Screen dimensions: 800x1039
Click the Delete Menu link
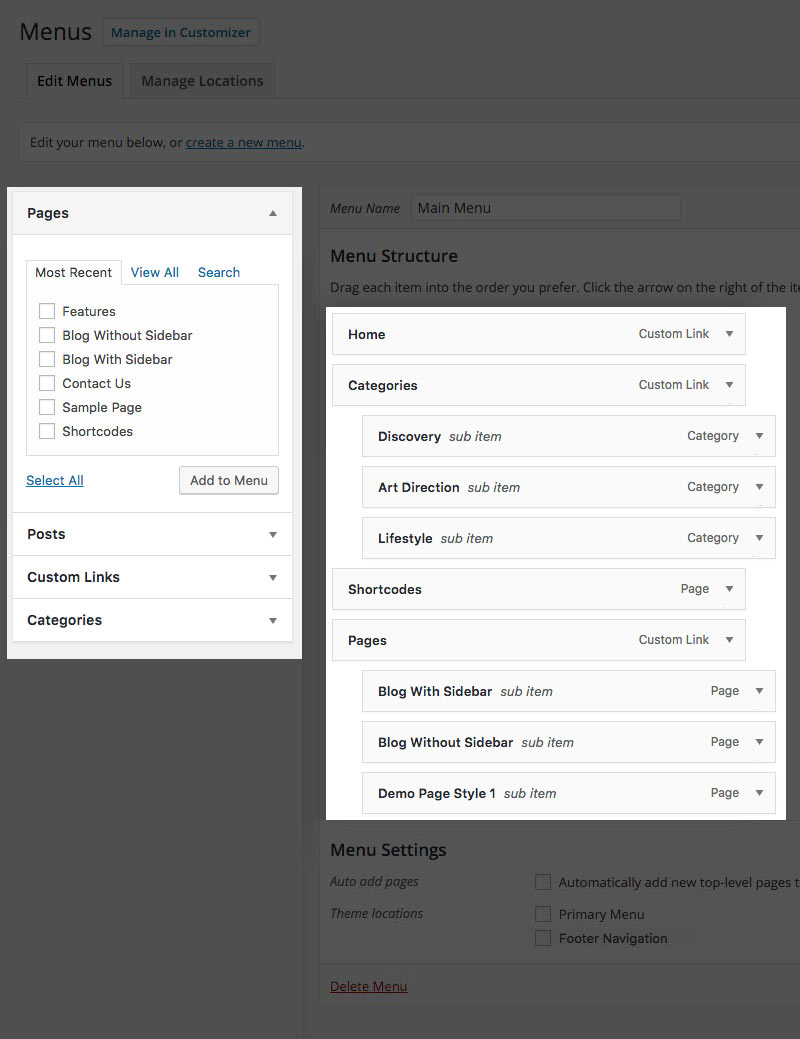(x=368, y=986)
